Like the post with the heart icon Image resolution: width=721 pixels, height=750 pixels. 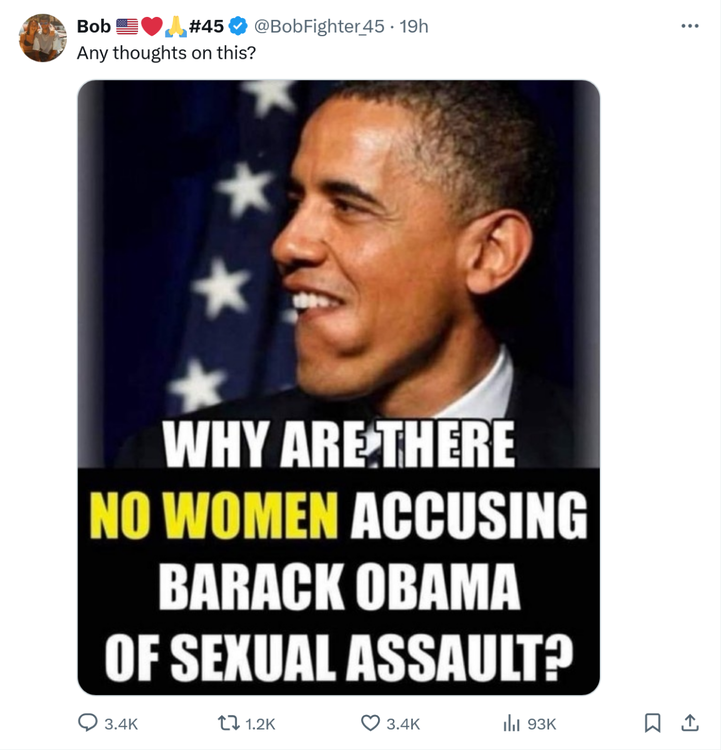(371, 723)
